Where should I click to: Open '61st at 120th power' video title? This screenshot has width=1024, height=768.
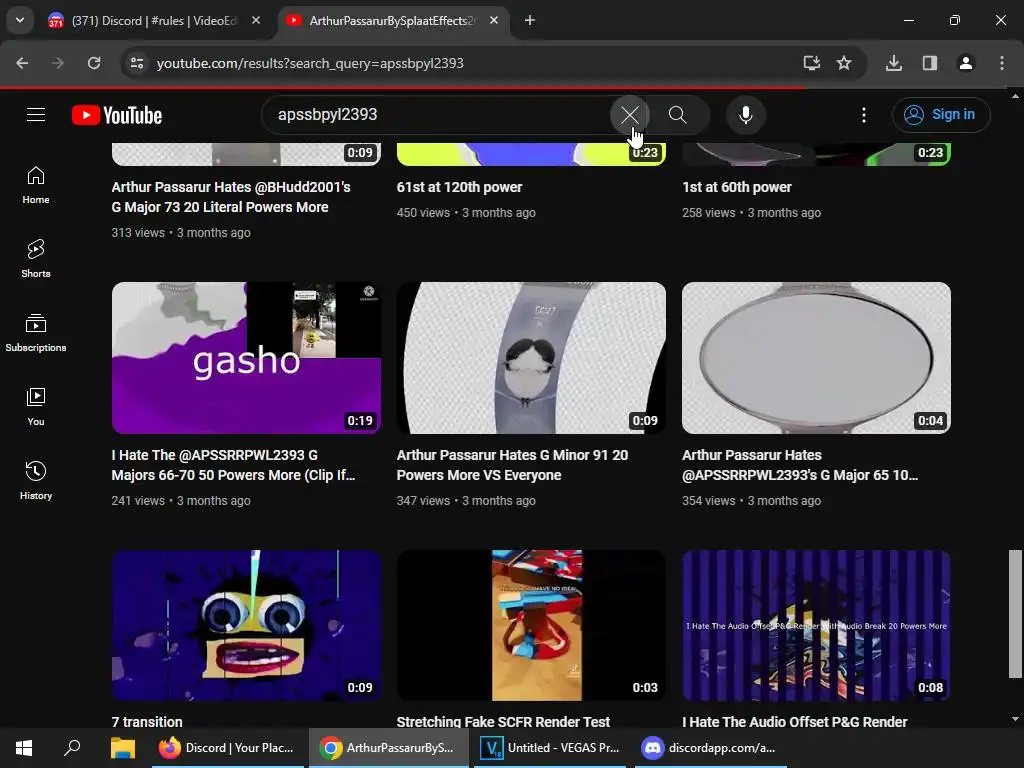(x=459, y=187)
